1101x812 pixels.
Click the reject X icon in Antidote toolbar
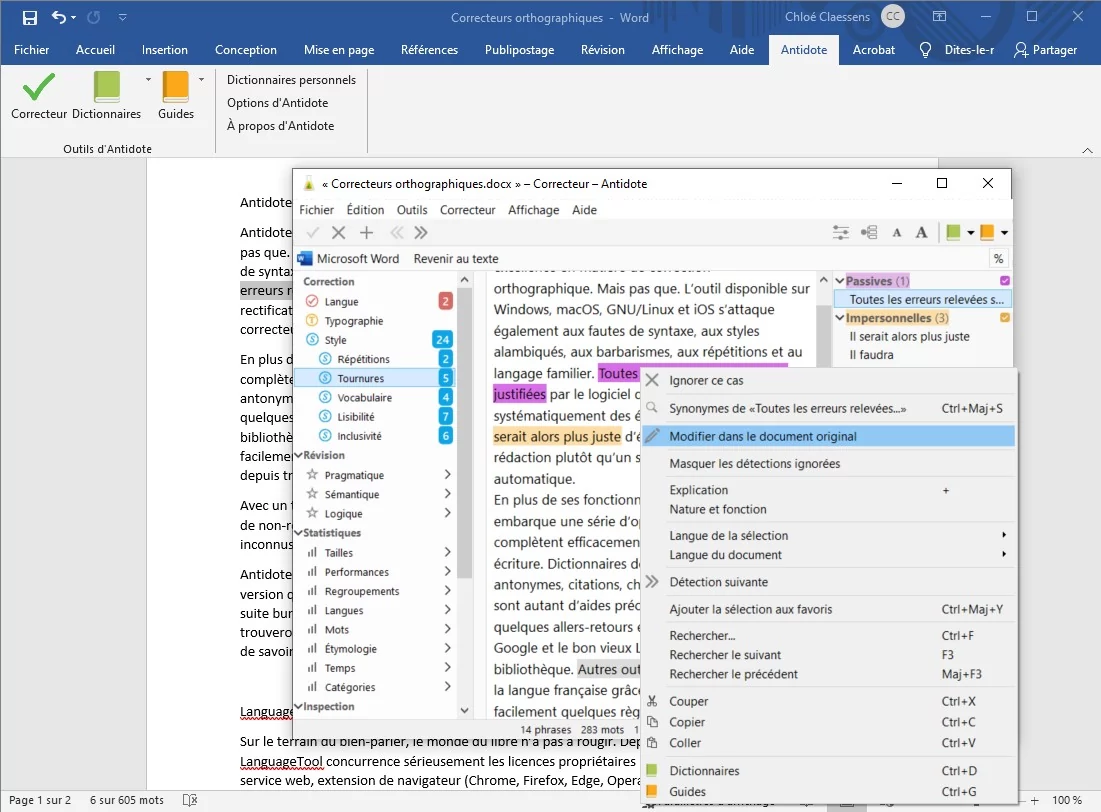click(x=338, y=233)
